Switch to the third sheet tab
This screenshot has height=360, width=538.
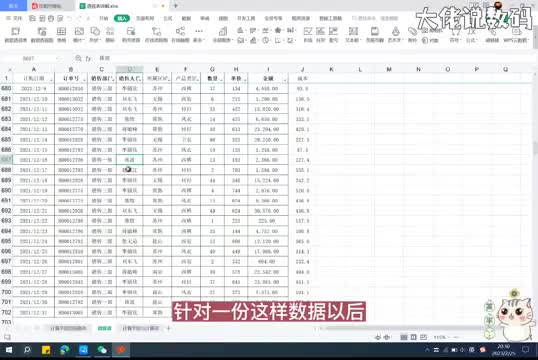[141, 328]
